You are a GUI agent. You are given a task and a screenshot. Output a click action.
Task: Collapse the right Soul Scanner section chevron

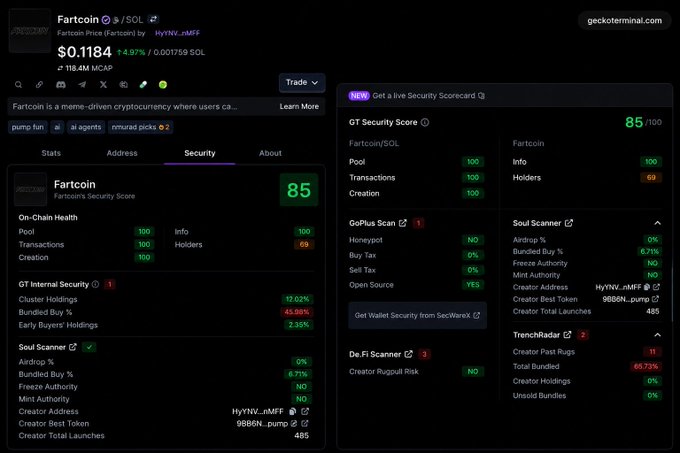(657, 223)
